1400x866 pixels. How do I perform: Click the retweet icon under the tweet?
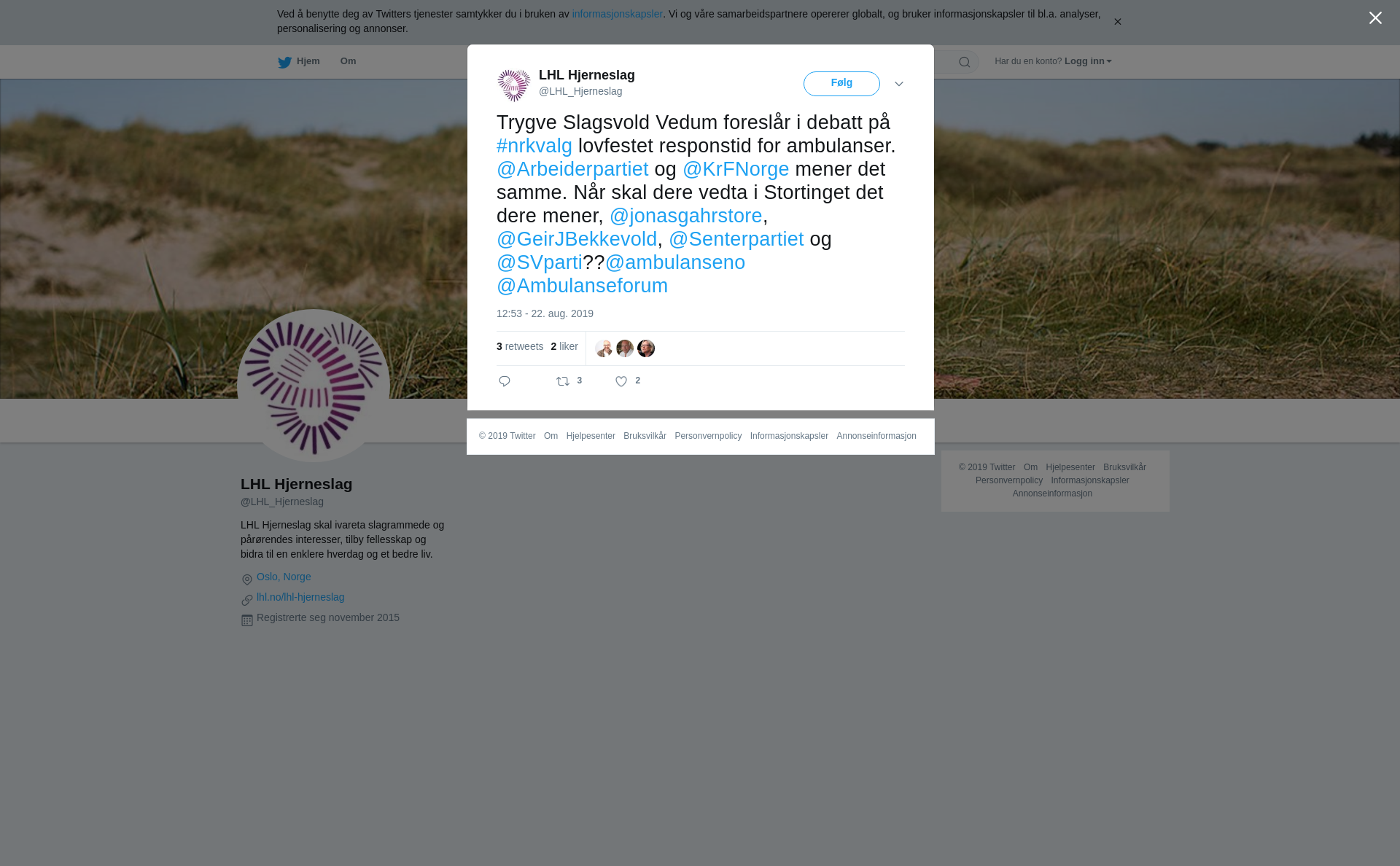pyautogui.click(x=563, y=381)
